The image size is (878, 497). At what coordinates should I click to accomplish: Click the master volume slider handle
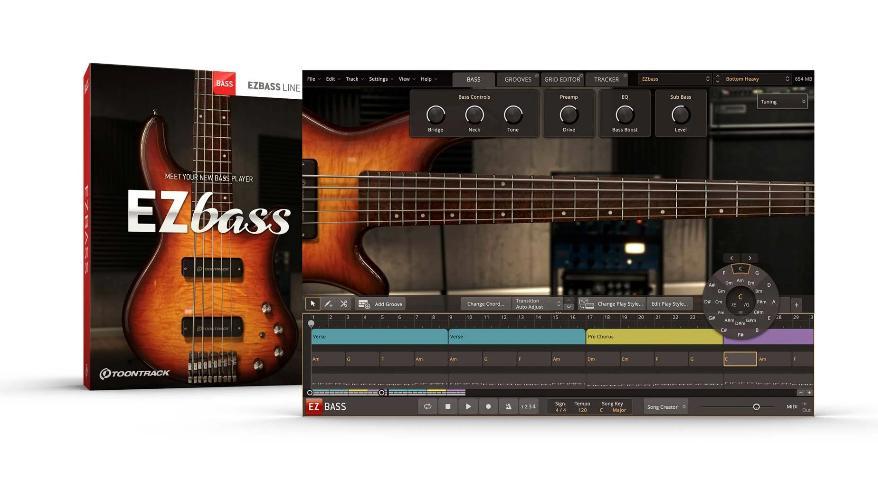(756, 407)
